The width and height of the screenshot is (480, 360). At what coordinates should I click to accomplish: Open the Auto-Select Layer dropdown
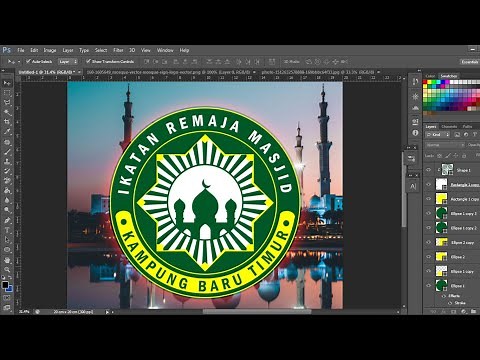click(x=68, y=61)
